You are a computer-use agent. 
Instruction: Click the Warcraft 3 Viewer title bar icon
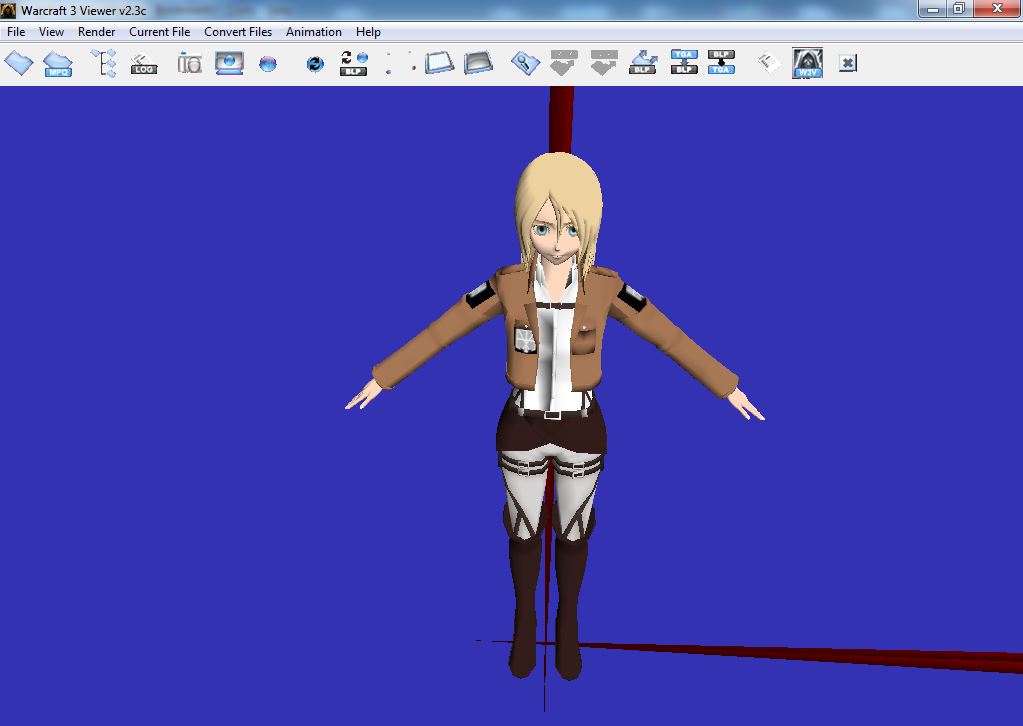(x=8, y=10)
